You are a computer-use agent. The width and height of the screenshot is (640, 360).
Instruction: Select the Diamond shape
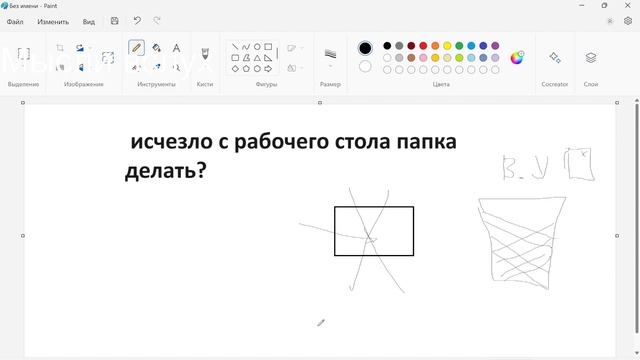(x=235, y=69)
